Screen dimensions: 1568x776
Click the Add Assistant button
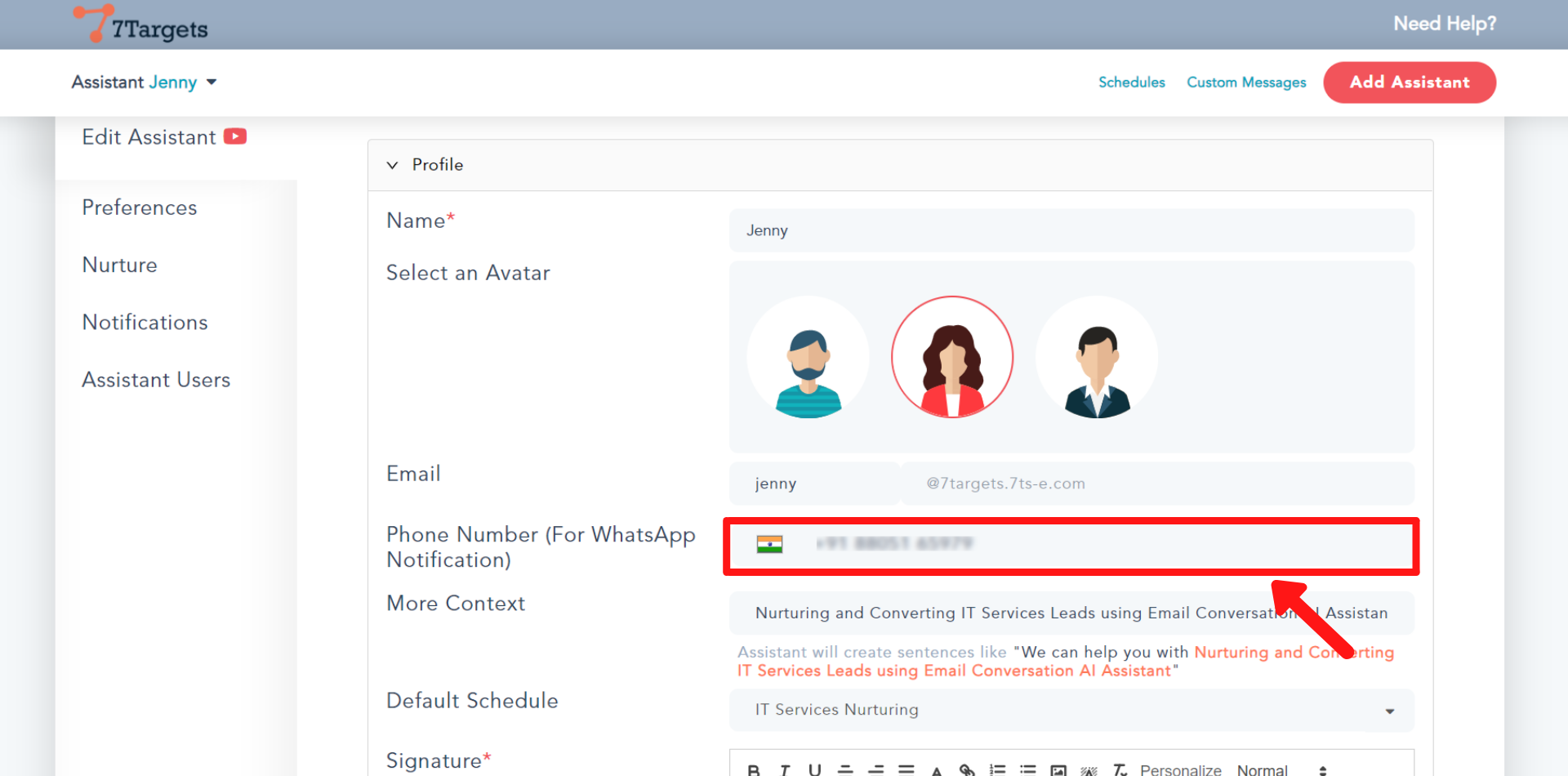pyautogui.click(x=1410, y=83)
